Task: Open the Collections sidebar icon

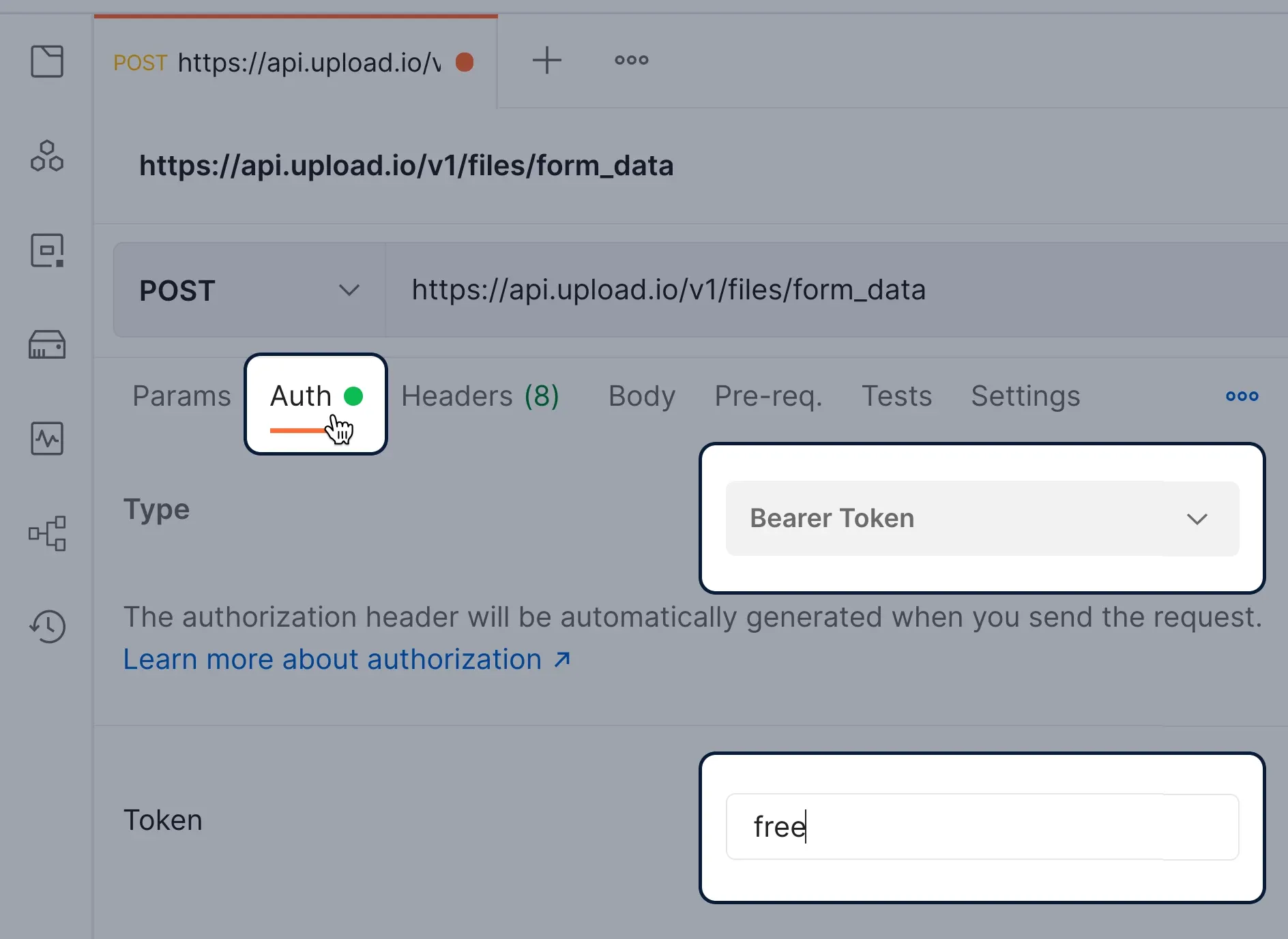Action: tap(47, 61)
